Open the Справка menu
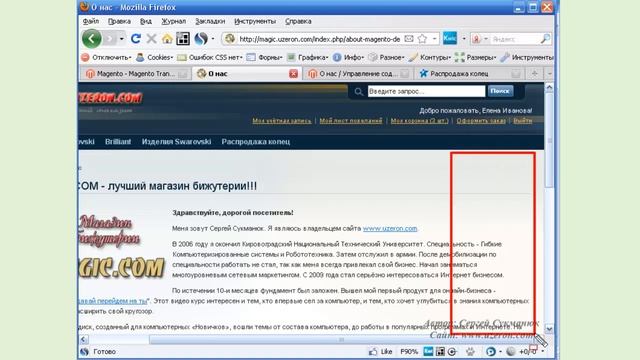The image size is (640, 360). click(x=298, y=21)
